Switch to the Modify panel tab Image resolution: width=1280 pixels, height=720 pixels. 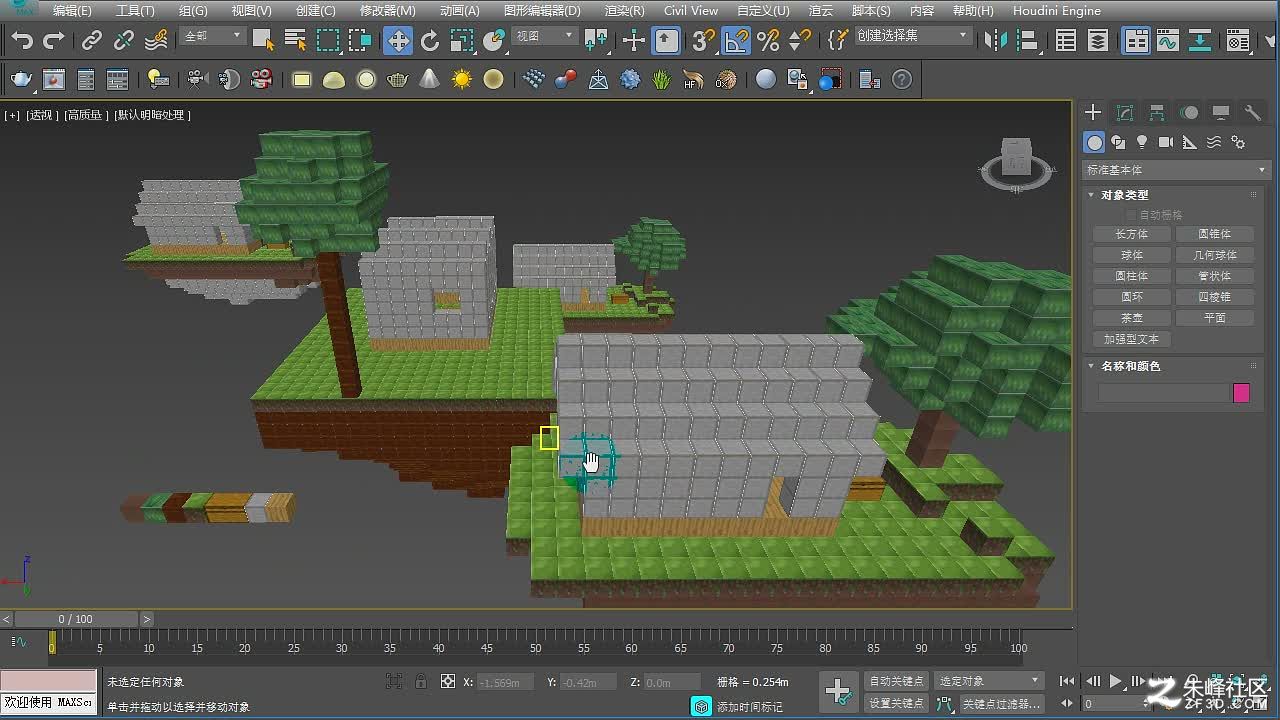[1125, 112]
